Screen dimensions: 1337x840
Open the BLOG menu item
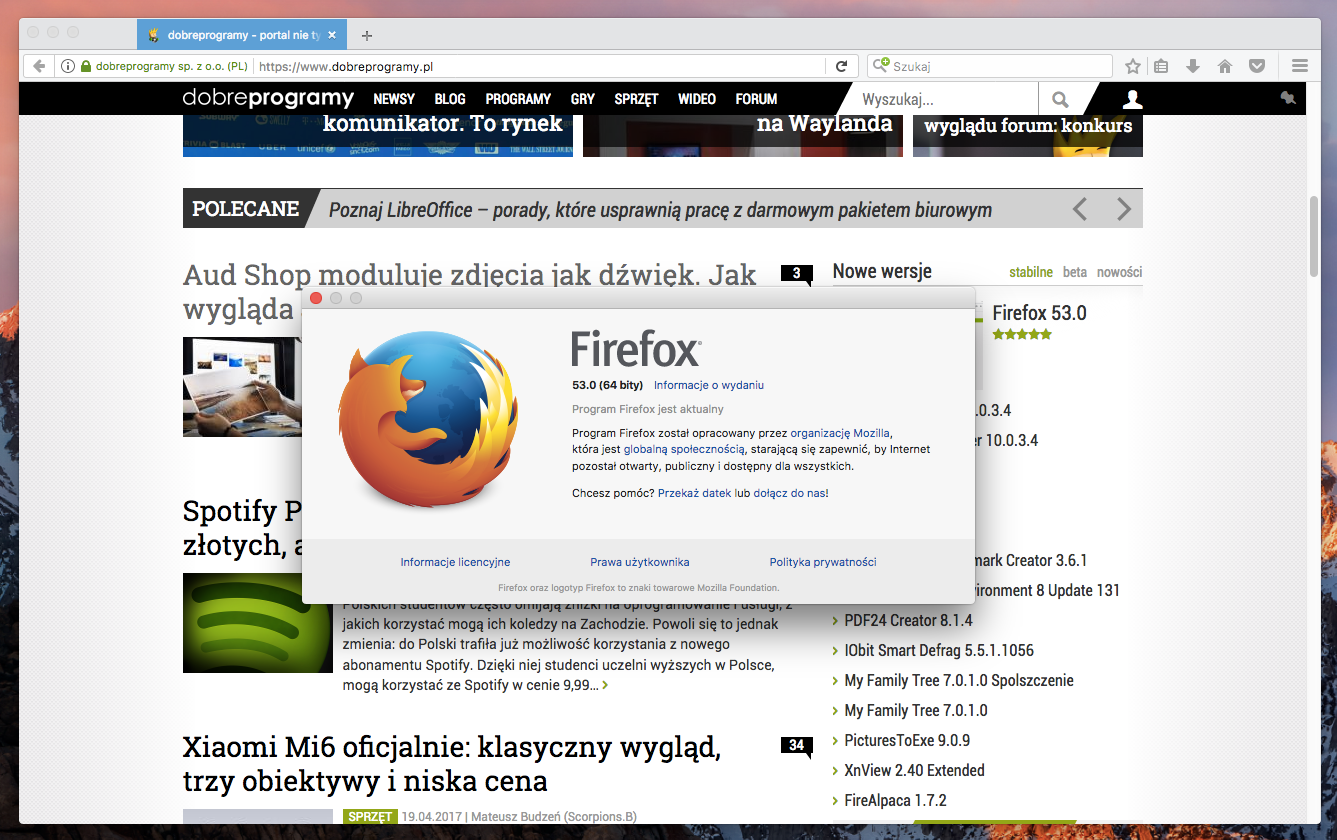click(x=450, y=99)
